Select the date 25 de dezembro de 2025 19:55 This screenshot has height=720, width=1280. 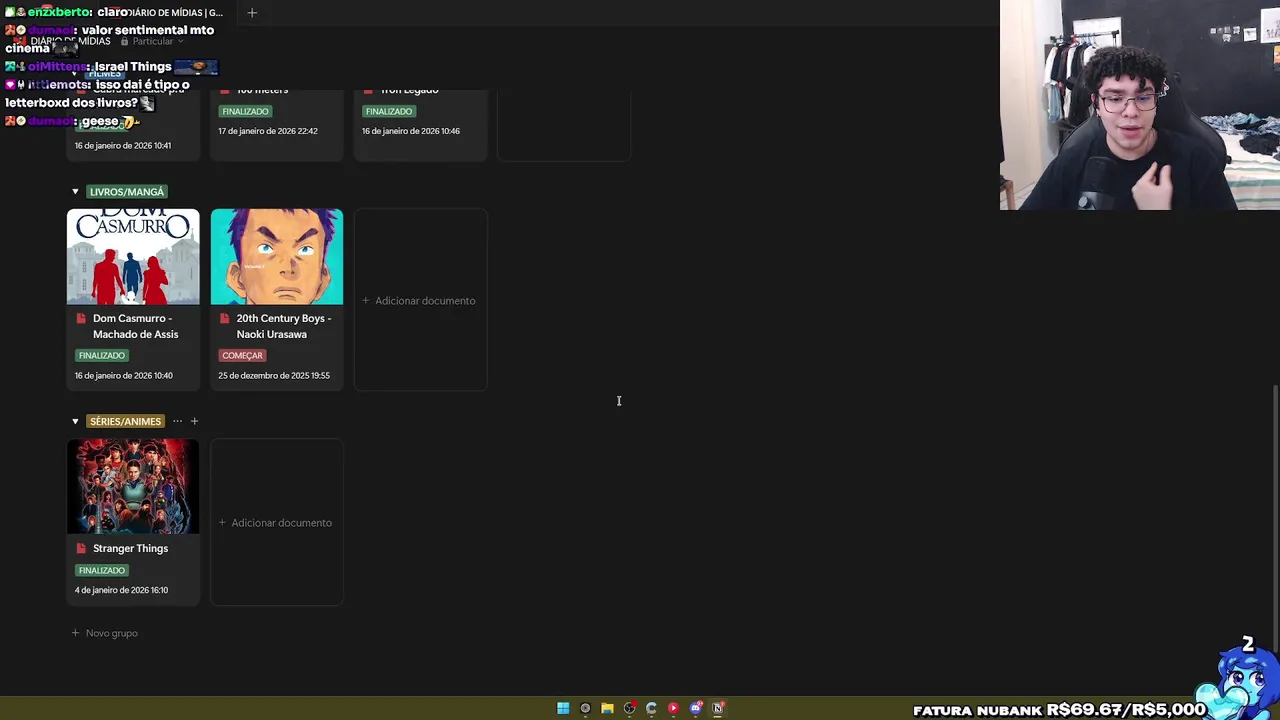(x=274, y=375)
